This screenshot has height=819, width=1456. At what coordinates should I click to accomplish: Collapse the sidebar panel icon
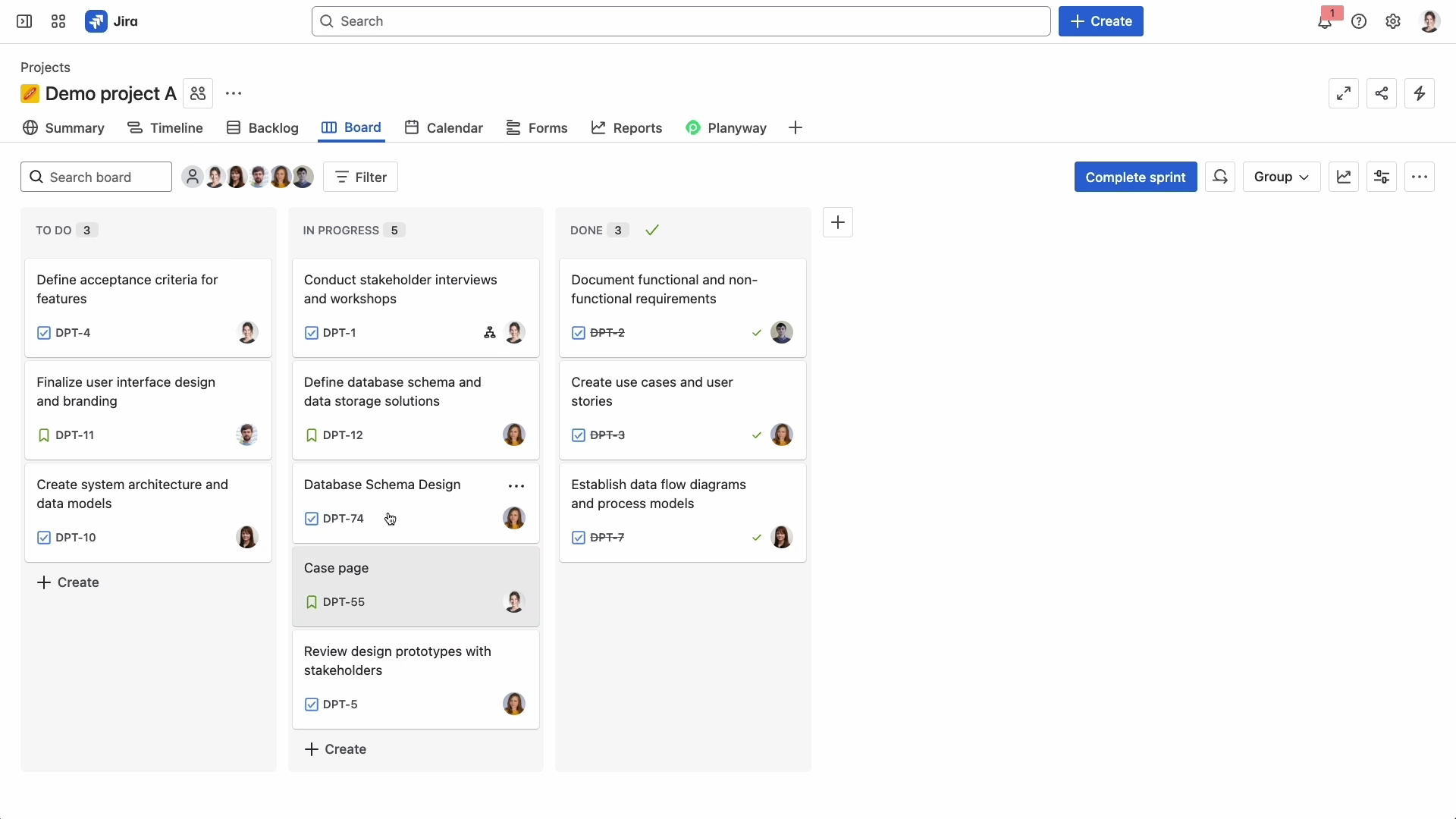tap(24, 21)
